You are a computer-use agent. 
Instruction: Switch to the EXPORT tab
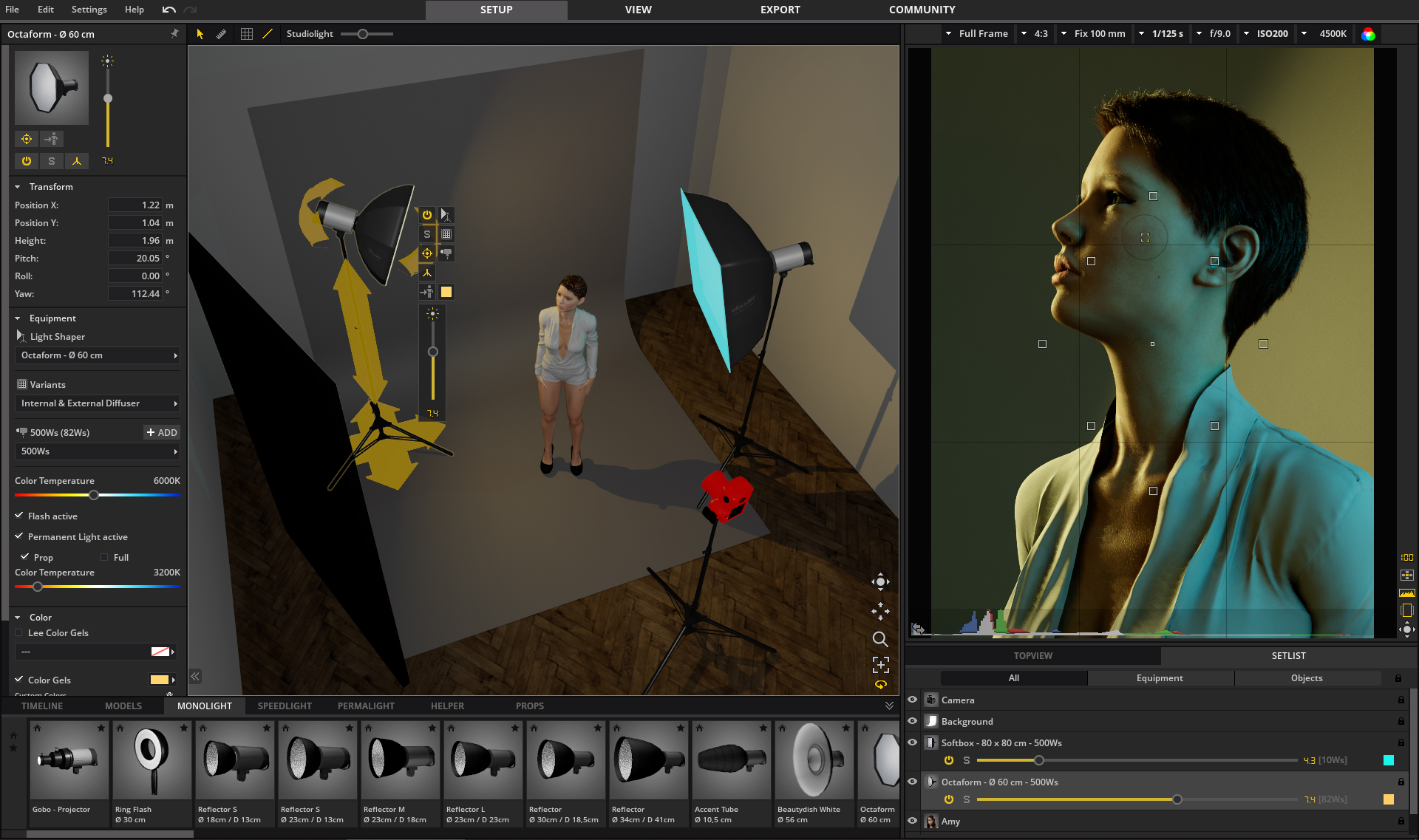780,10
